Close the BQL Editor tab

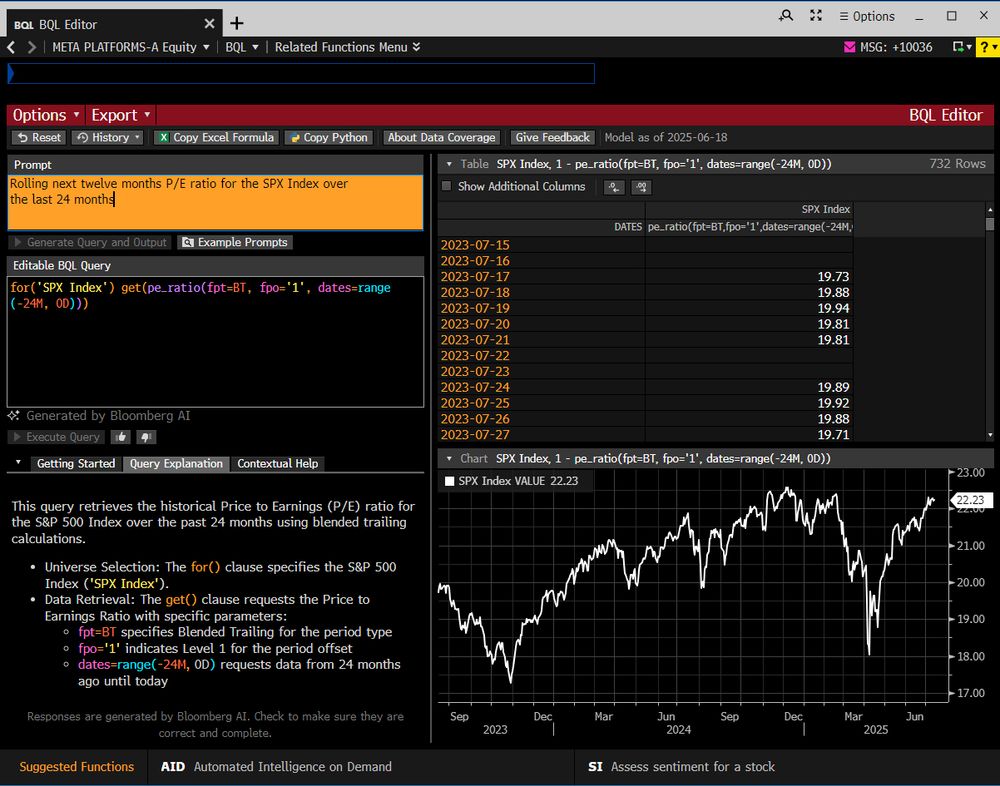click(x=209, y=24)
